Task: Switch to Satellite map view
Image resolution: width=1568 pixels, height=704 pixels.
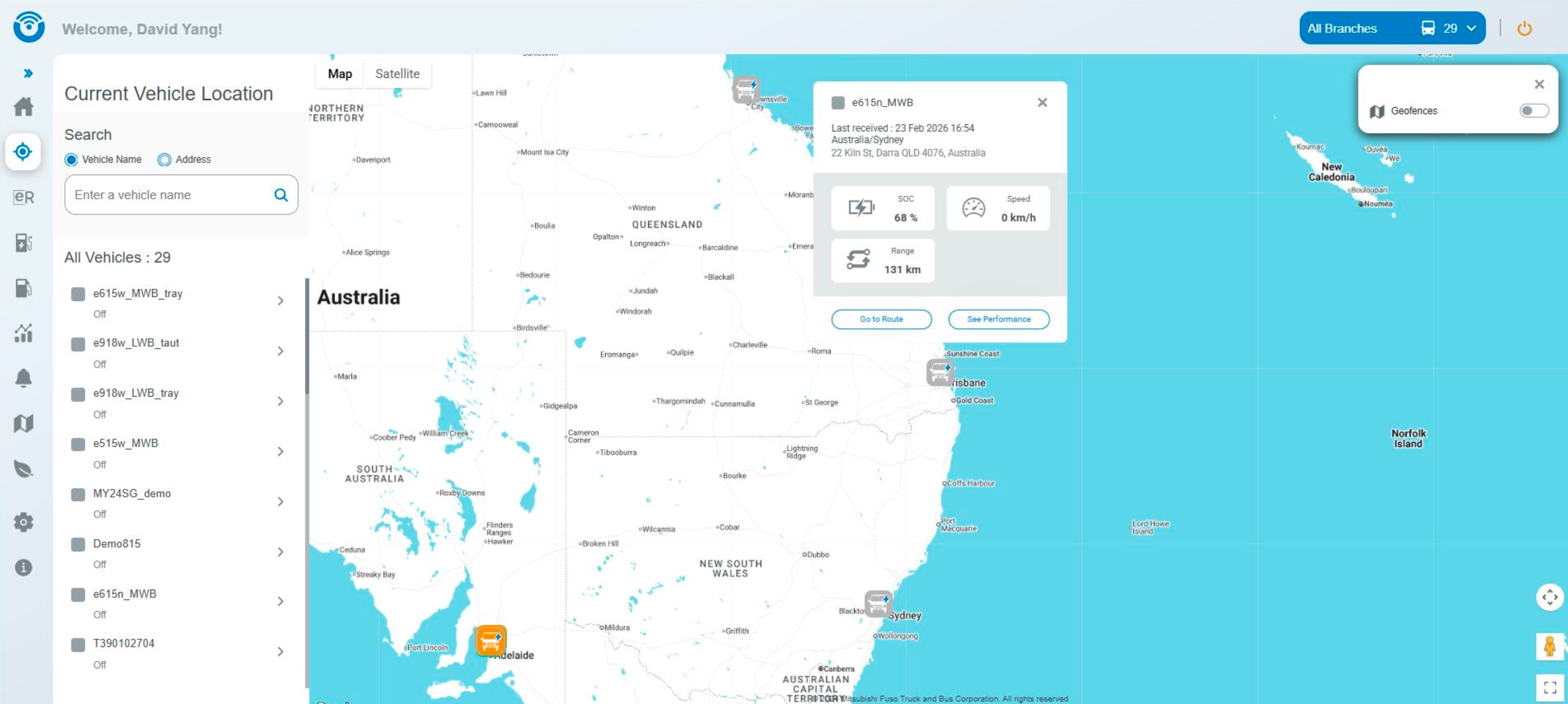Action: pos(397,73)
